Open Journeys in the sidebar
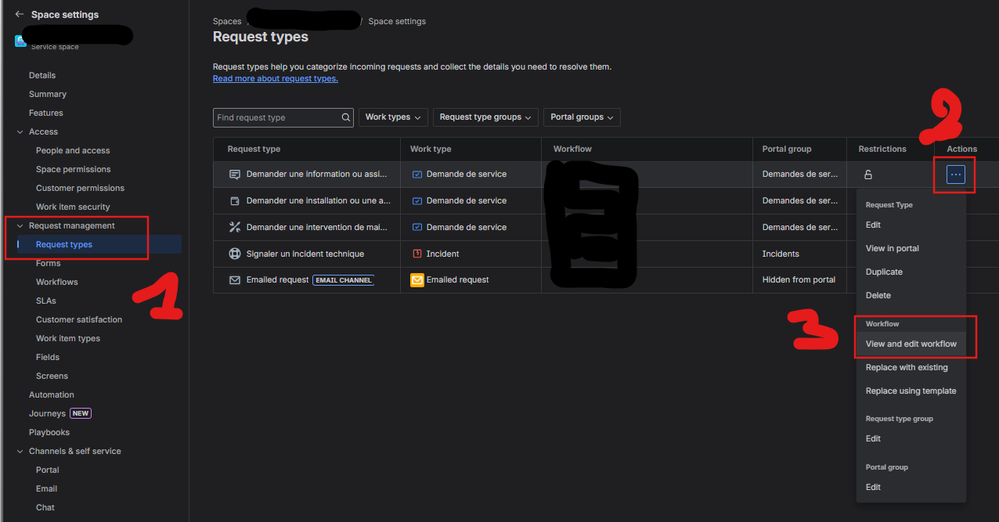Image resolution: width=999 pixels, height=522 pixels. (x=47, y=414)
